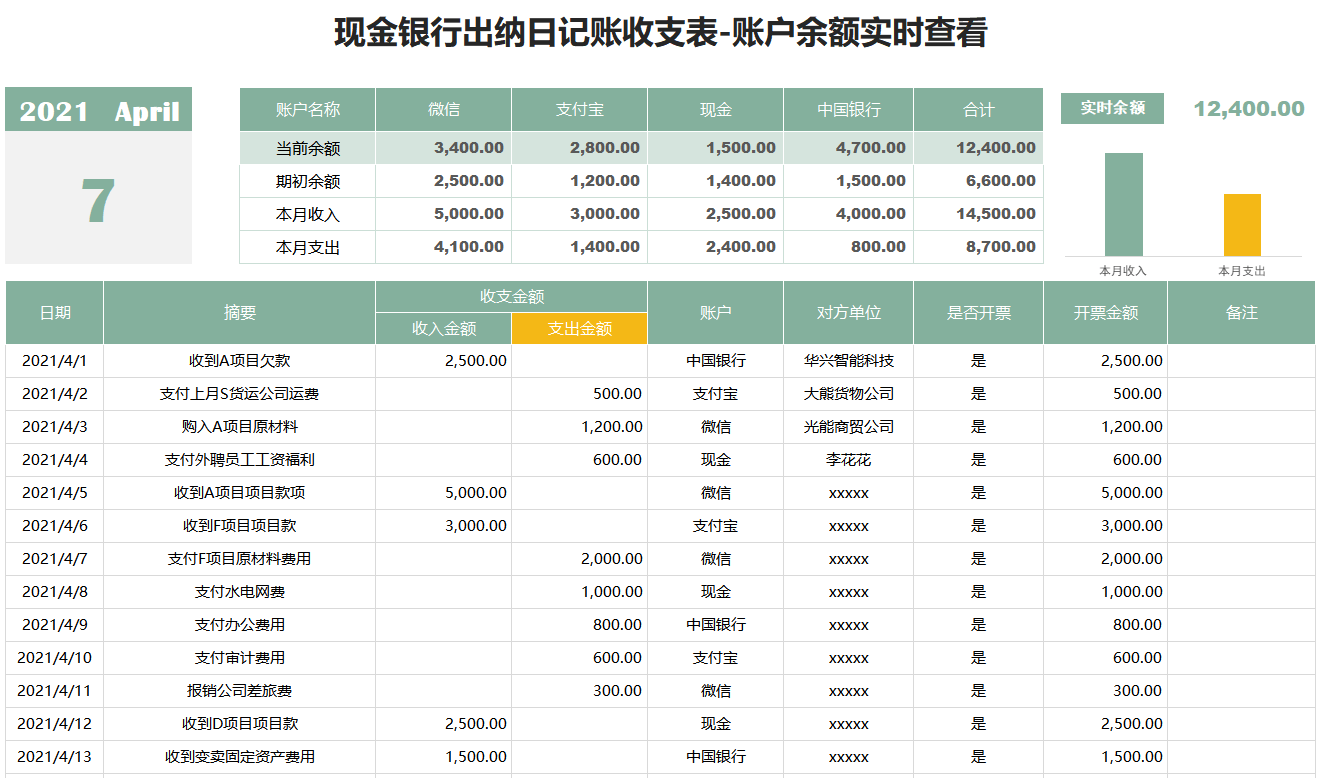This screenshot has width=1324, height=778.
Task: Select the 2021 April calendar header
Action: point(98,110)
